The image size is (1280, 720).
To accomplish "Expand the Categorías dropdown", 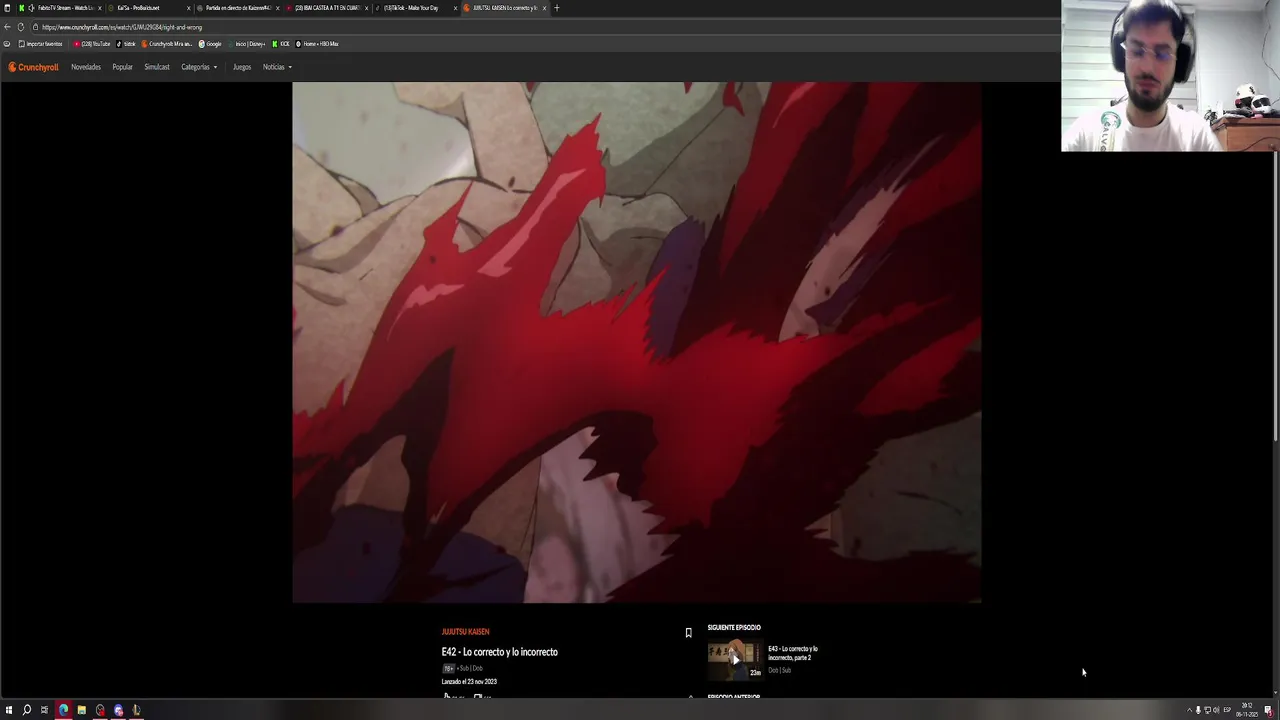I will point(199,67).
